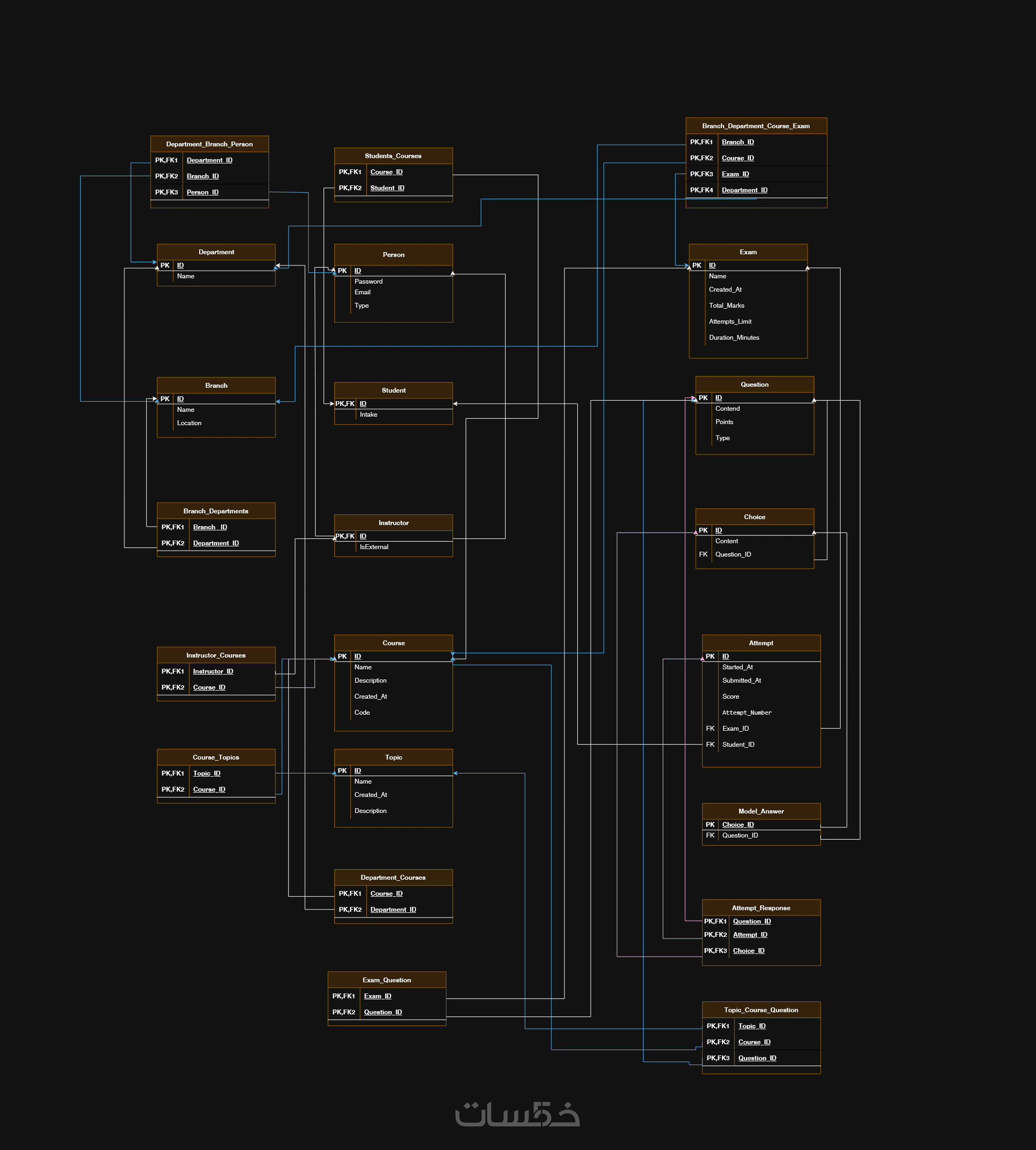Screen dimensions: 1036x1150
Task: Select Exam_ID in Branch_Department_Course_Exam table
Action: [735, 174]
